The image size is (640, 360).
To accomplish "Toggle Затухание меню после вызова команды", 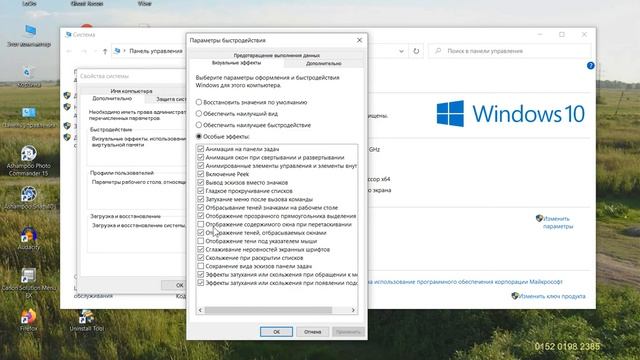I will coord(200,199).
